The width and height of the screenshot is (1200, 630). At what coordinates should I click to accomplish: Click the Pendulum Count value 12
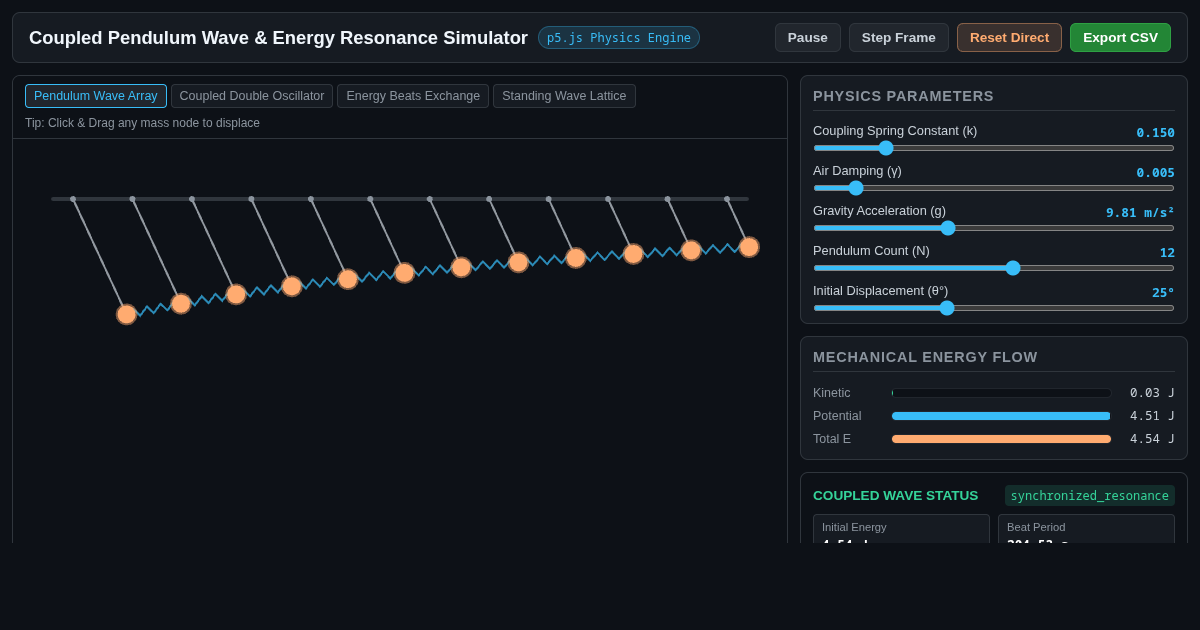tap(1167, 252)
